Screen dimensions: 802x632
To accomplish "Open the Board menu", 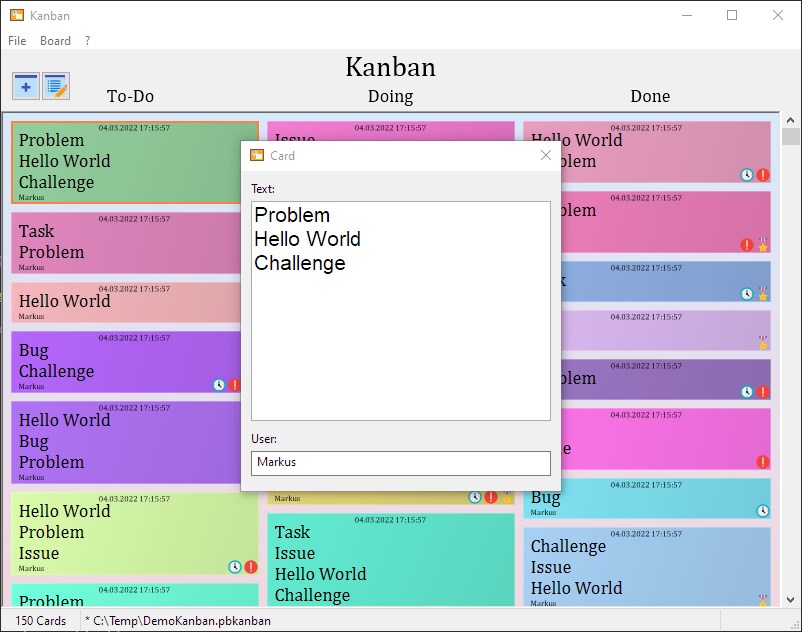I will click(55, 40).
